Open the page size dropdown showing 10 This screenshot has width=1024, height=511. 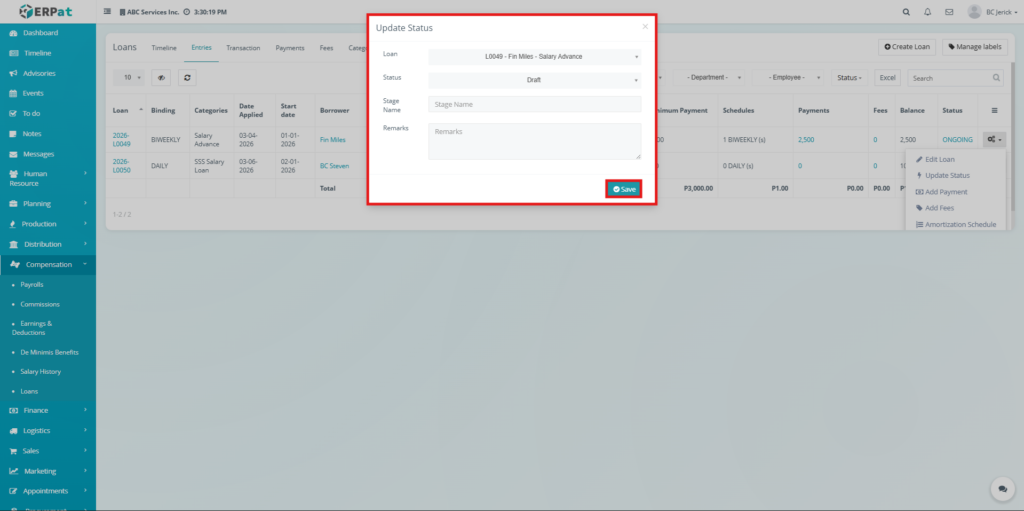click(129, 78)
